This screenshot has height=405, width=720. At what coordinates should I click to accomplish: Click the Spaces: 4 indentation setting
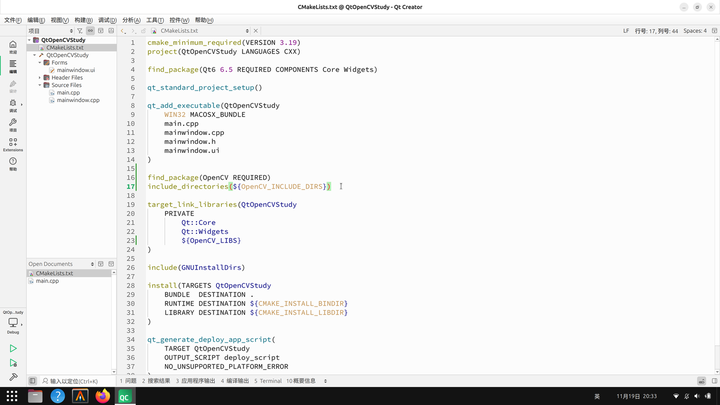point(695,31)
